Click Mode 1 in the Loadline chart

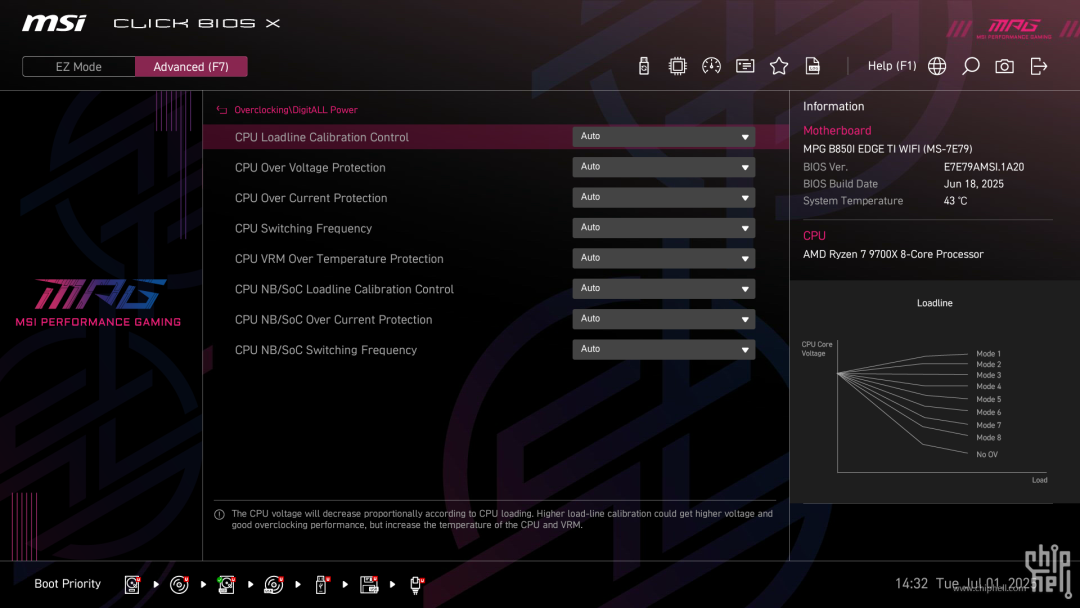(988, 354)
